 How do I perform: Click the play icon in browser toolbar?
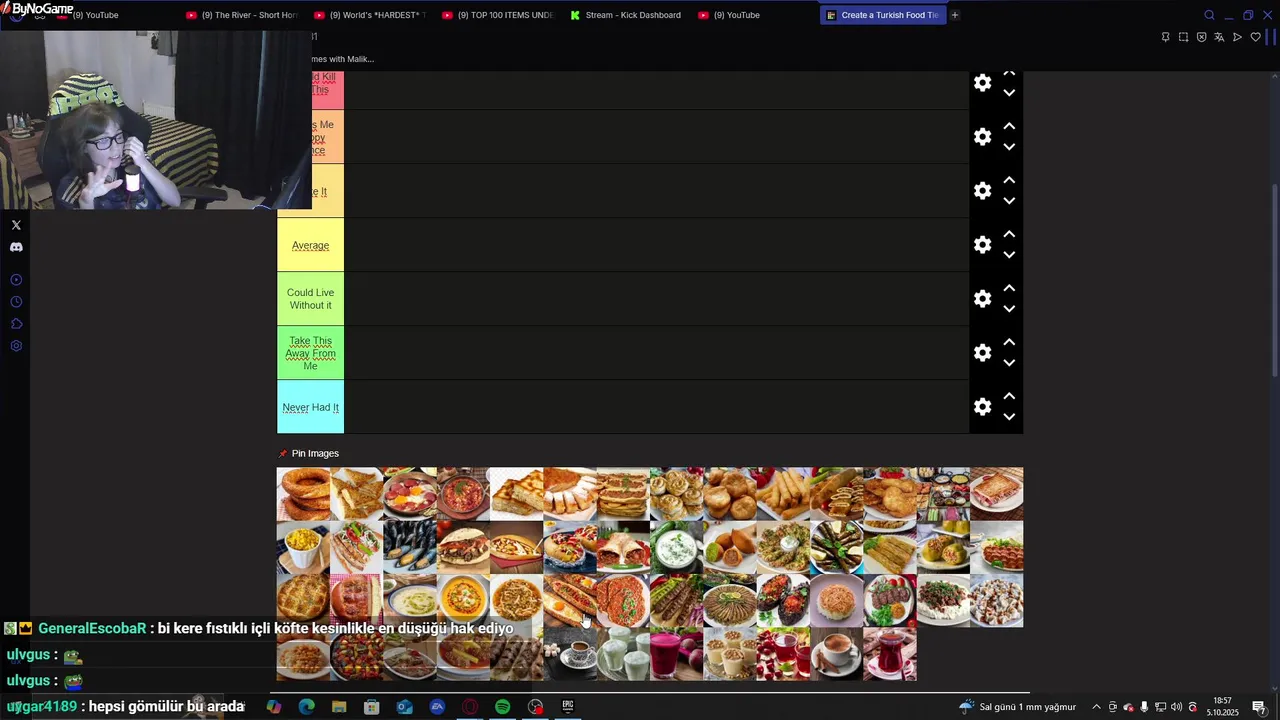tap(1237, 37)
